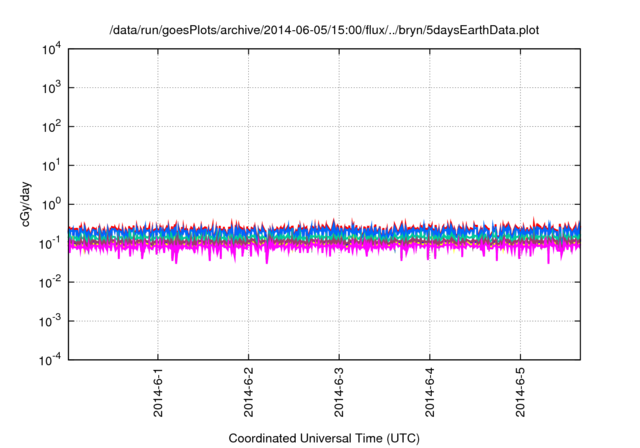Select the 10^-3 y-axis tick label
The image size is (640, 448).
[46, 322]
